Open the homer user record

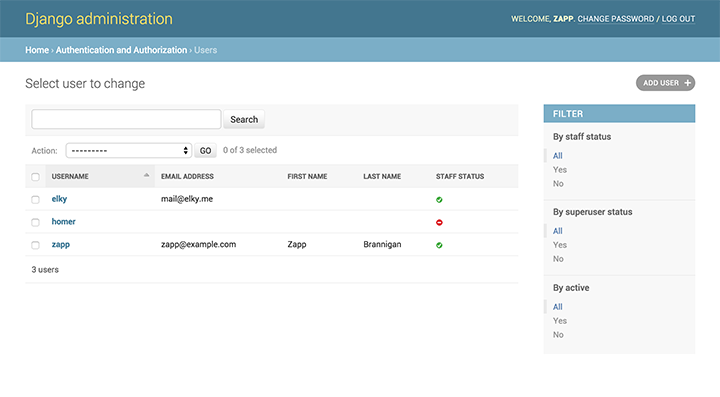click(63, 222)
